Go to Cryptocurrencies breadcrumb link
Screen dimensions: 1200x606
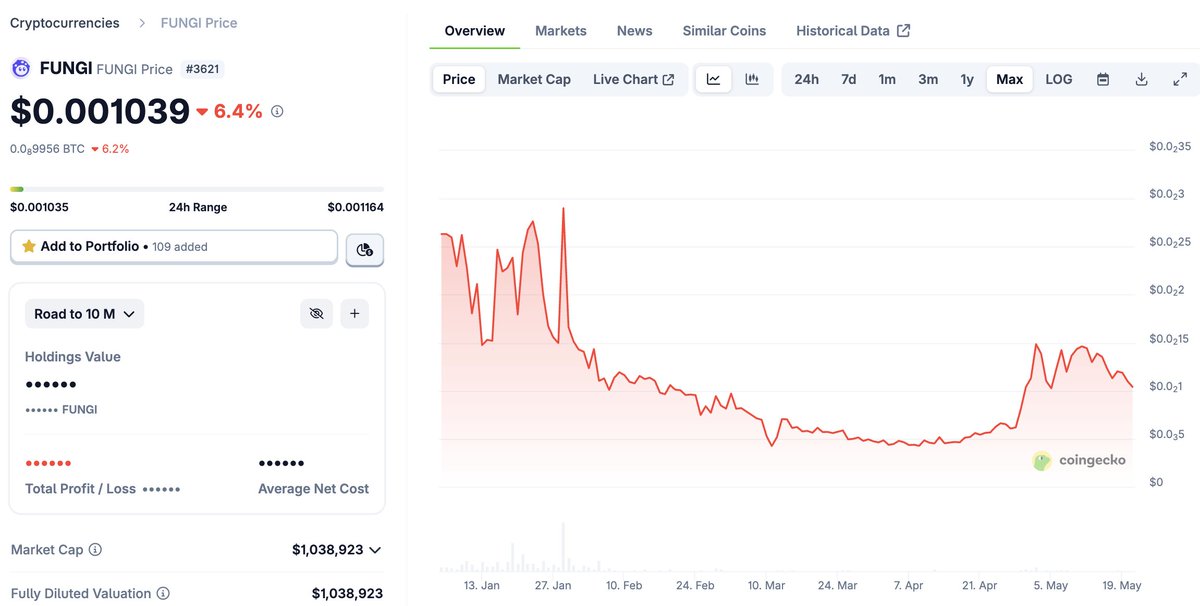click(x=65, y=23)
